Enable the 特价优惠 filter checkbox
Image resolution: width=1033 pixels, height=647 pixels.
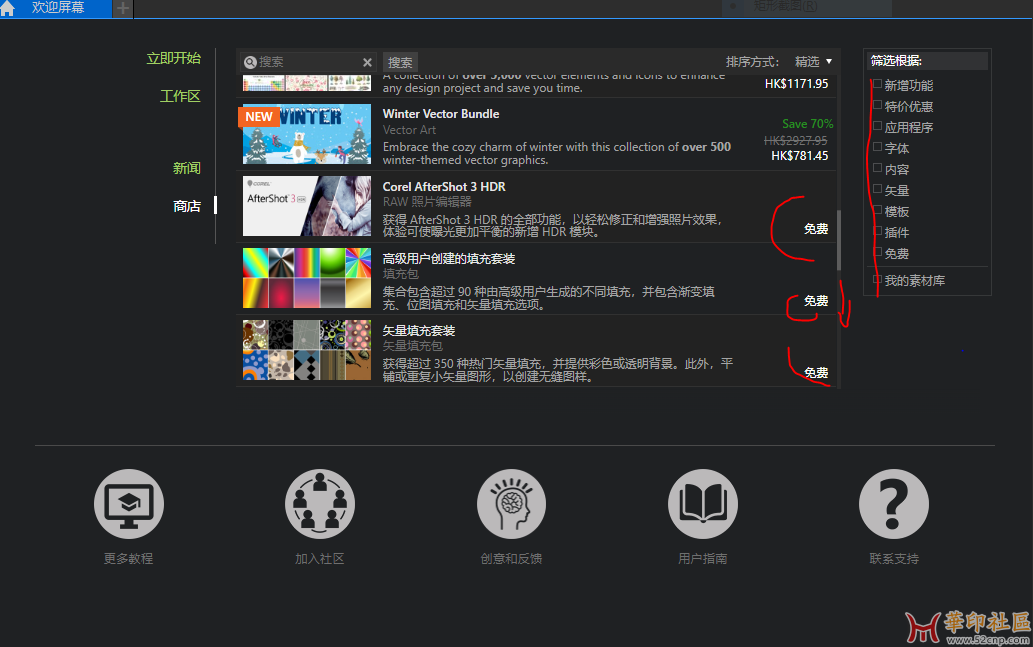[878, 105]
